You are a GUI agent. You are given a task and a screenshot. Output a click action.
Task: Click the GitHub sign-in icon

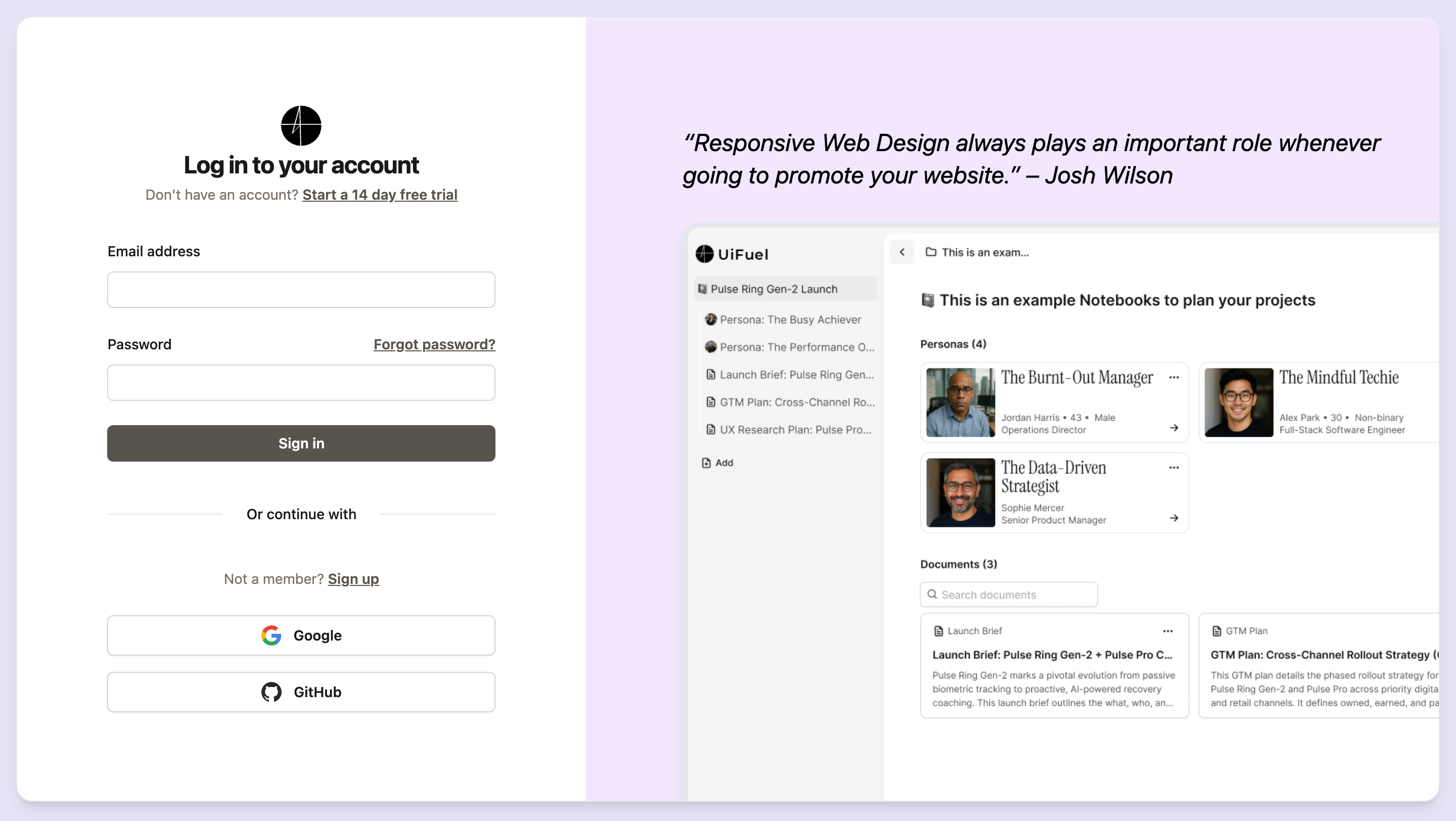272,692
